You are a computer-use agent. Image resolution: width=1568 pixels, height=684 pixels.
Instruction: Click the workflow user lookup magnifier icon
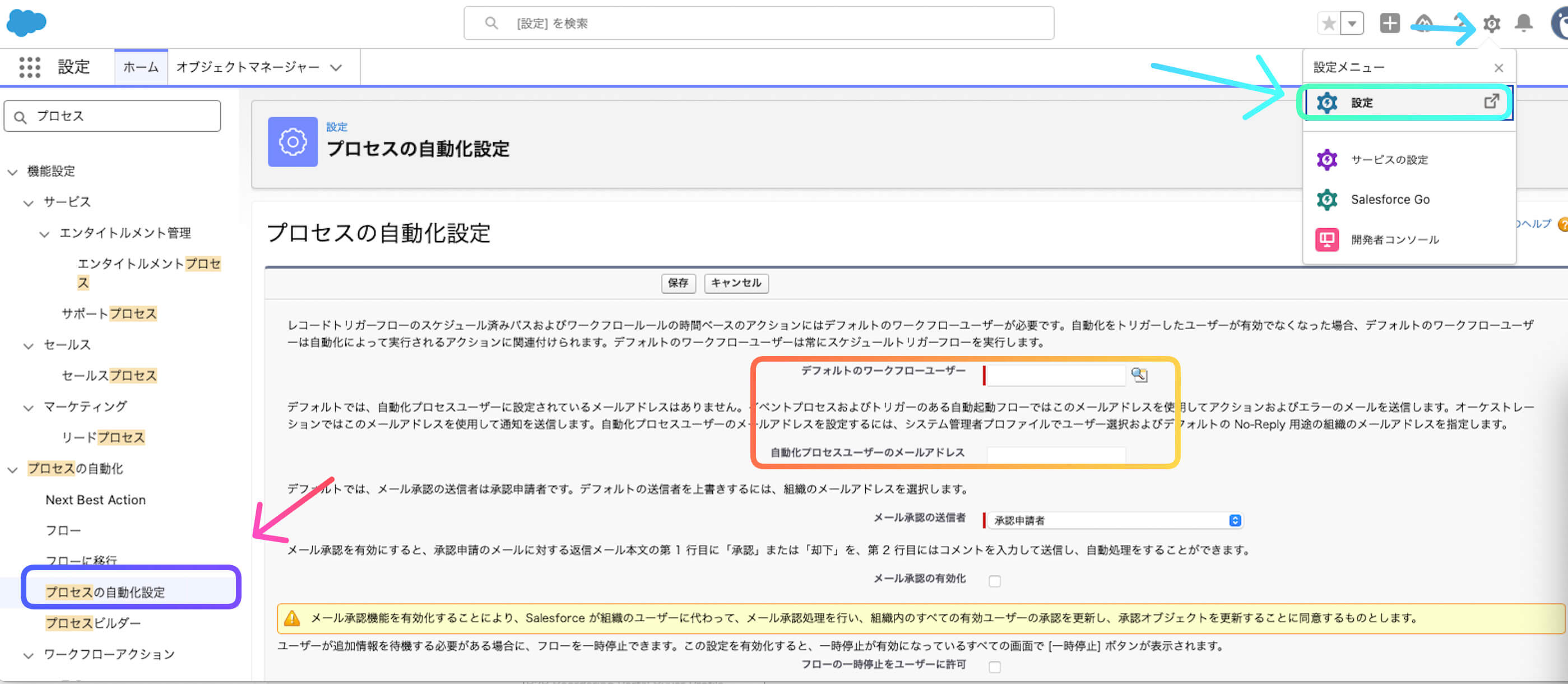tap(1139, 375)
